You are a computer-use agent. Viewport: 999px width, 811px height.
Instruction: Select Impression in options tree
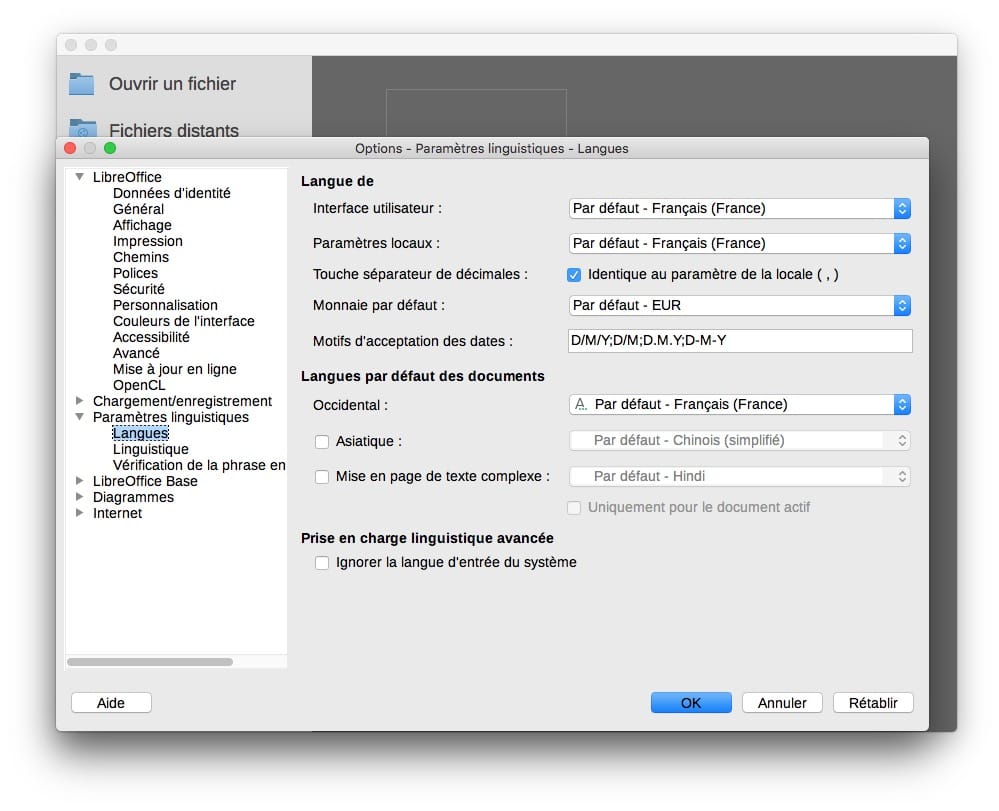(x=148, y=241)
